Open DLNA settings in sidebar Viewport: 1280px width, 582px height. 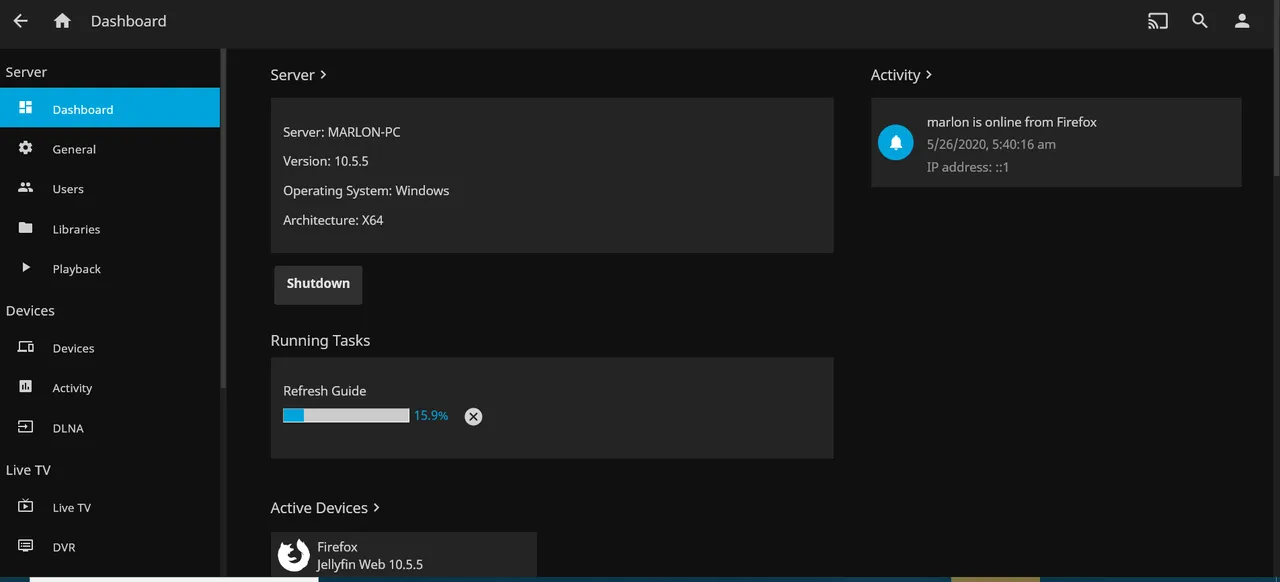110,427
